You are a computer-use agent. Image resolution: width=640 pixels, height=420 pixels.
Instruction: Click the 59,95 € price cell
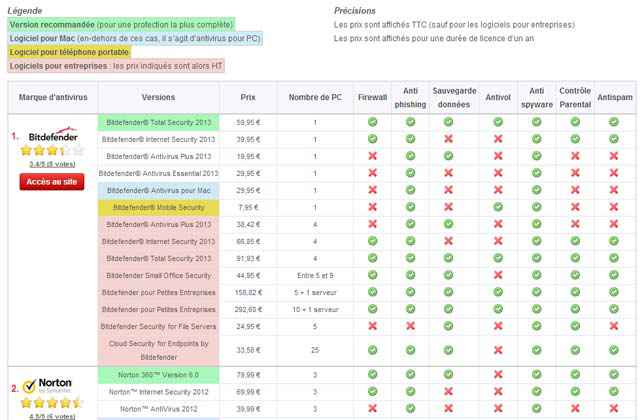tap(248, 122)
